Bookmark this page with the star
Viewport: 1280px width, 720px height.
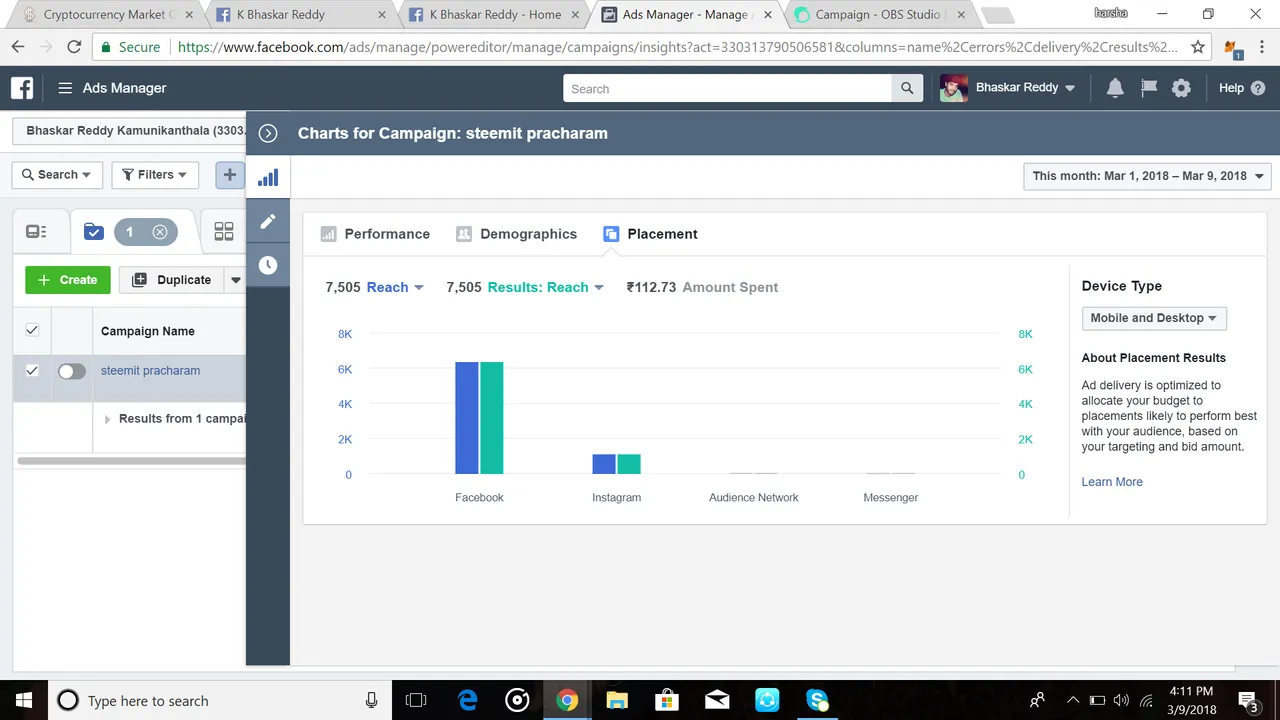1198,47
